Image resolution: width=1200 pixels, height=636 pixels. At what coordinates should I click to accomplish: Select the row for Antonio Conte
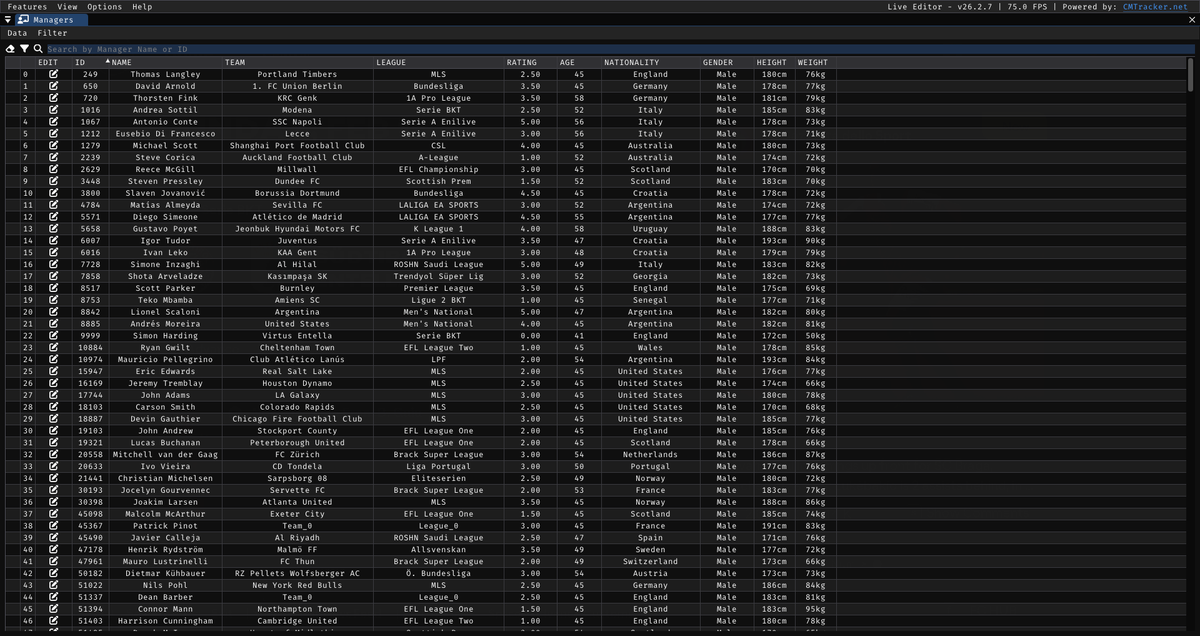300,122
